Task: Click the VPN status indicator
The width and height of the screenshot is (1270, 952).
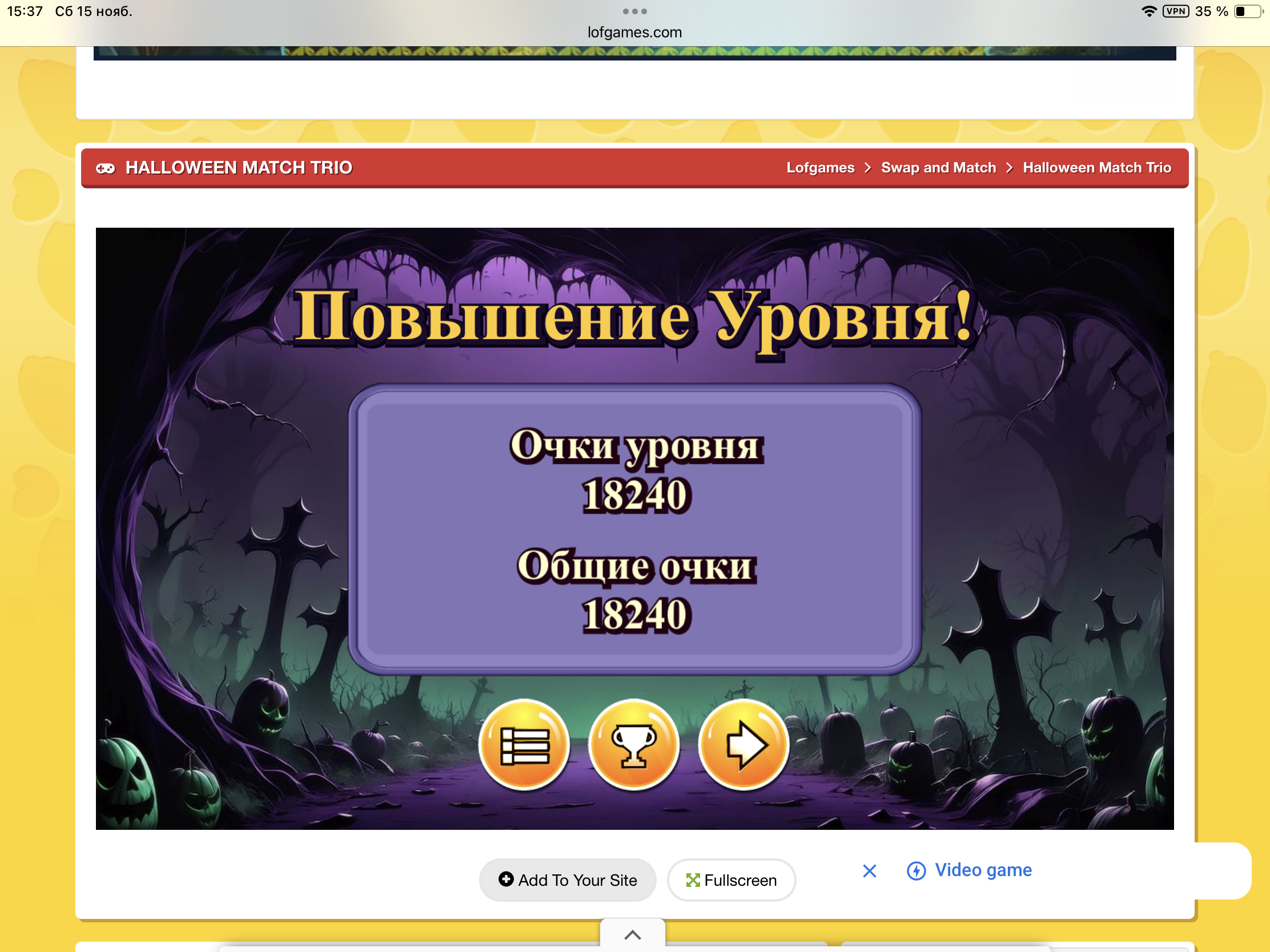Action: (1175, 11)
